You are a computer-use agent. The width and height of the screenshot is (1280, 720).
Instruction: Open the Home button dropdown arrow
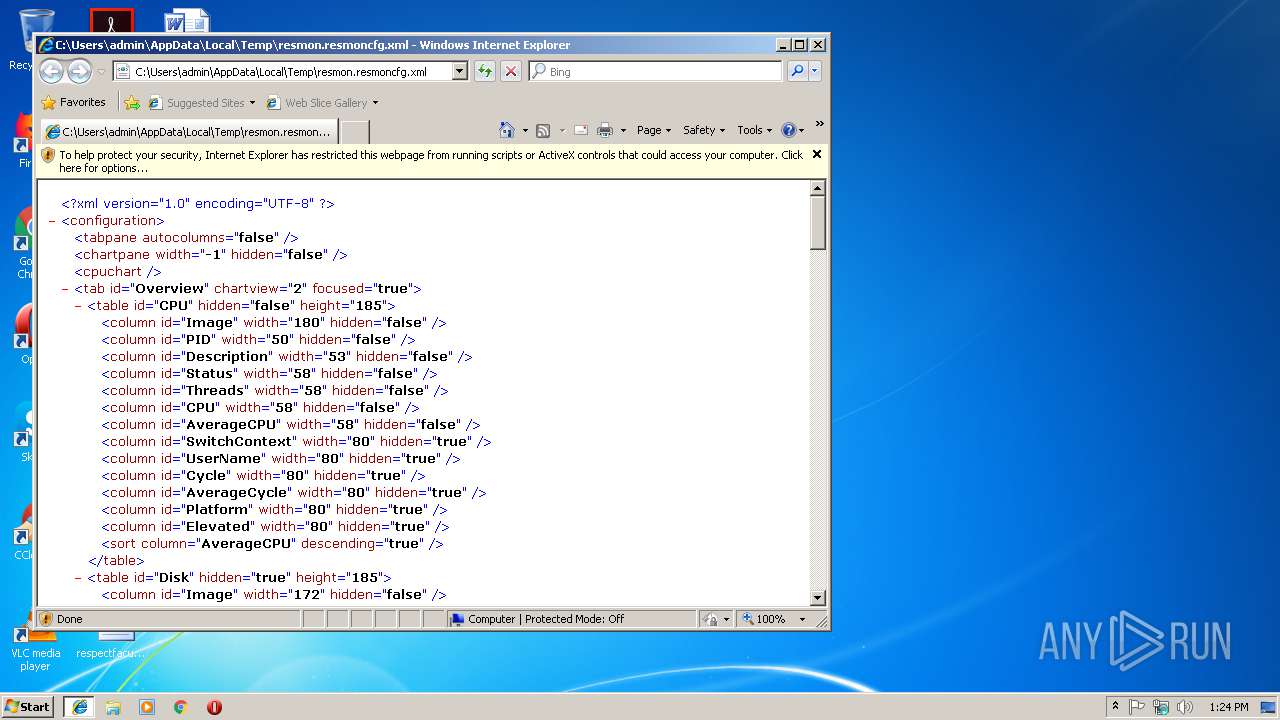[x=525, y=130]
